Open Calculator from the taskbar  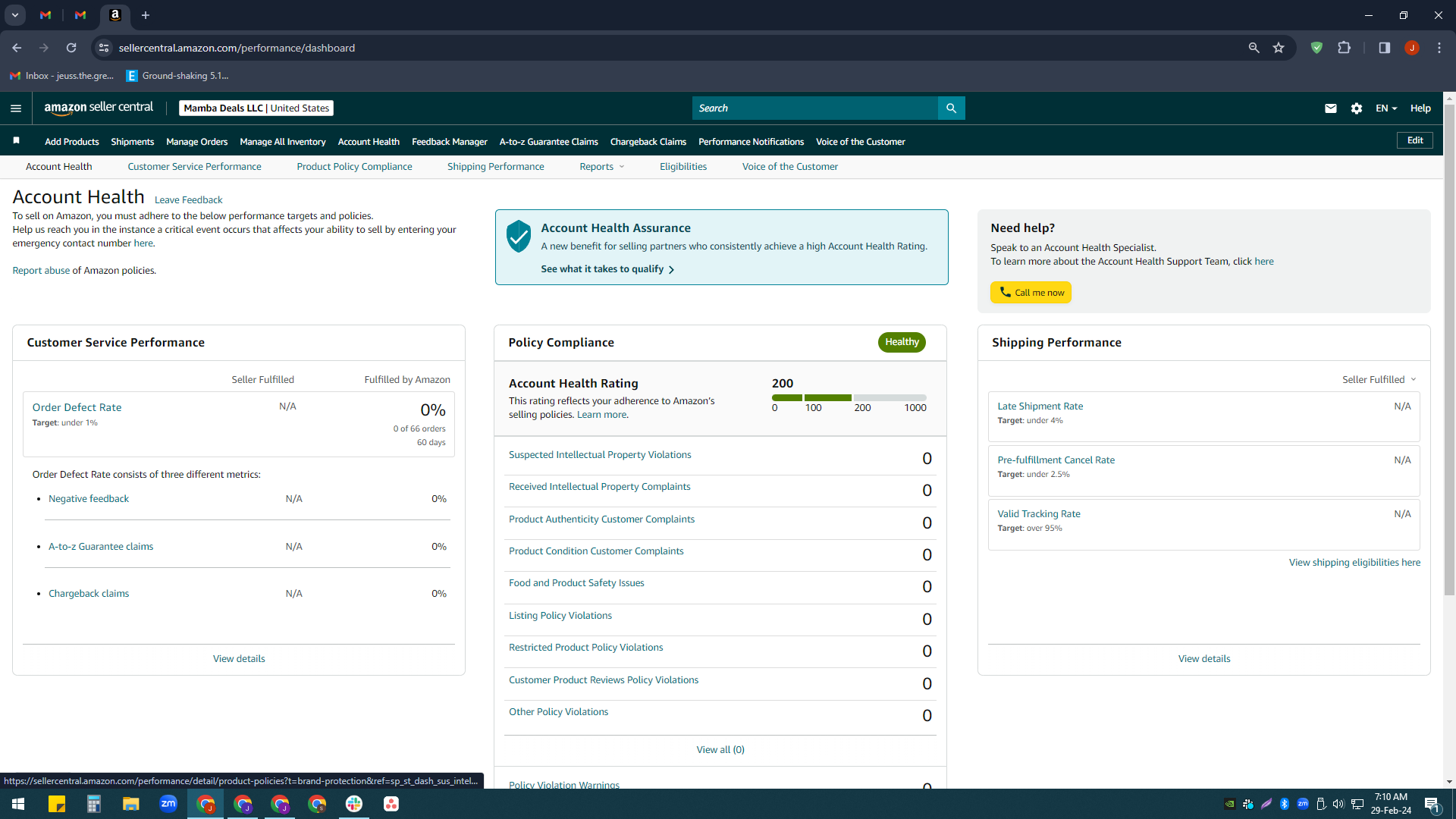(x=94, y=804)
